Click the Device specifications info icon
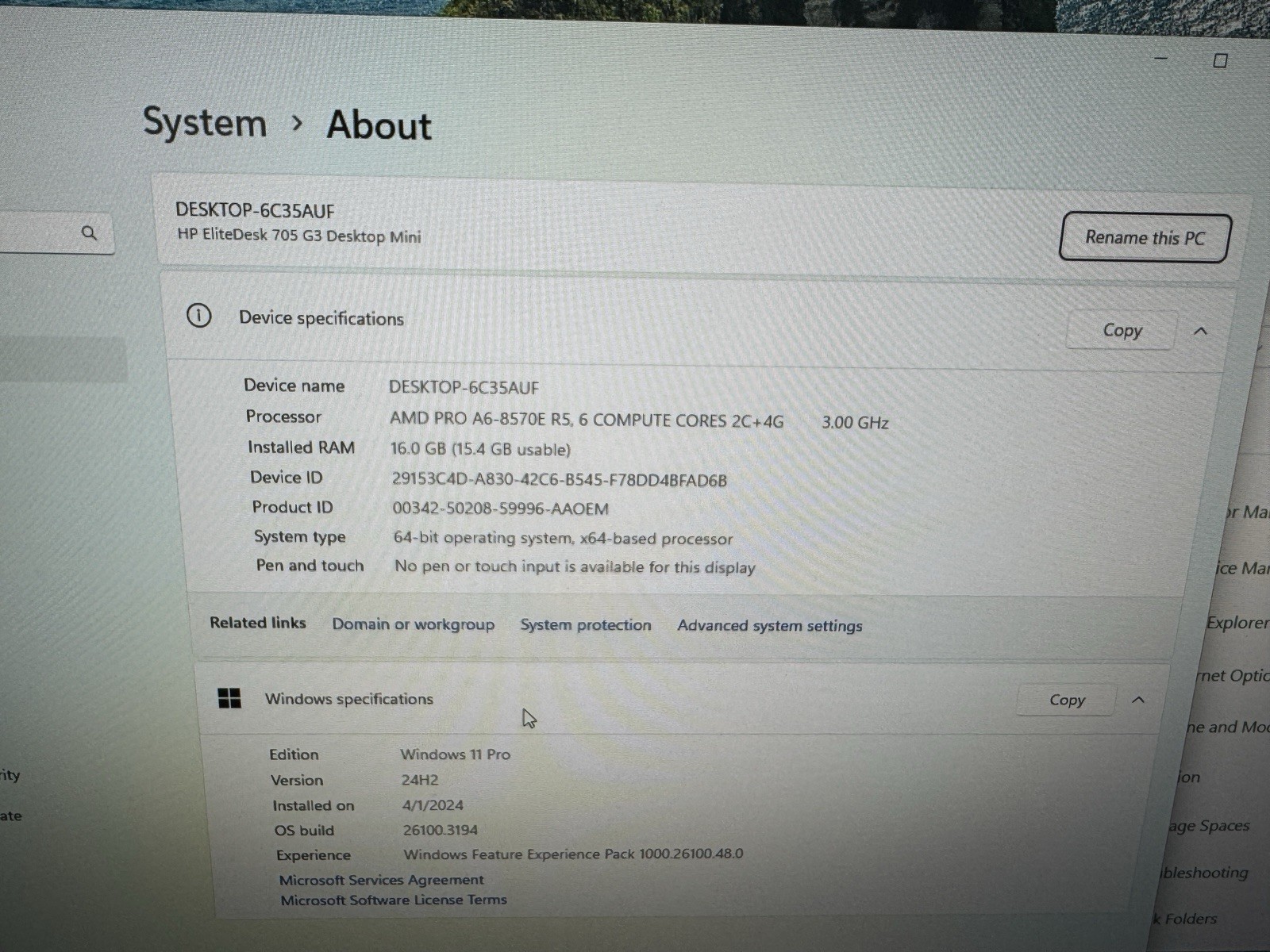 coord(198,316)
